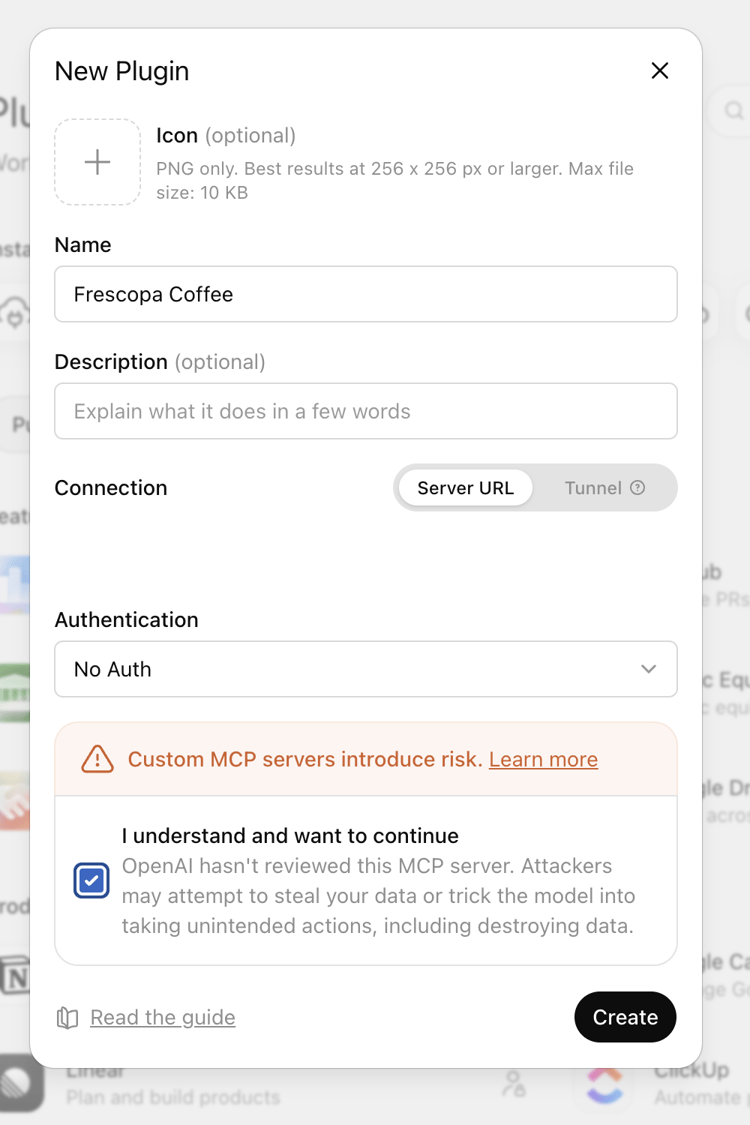Viewport: 750px width, 1125px height.
Task: Select the Server URL connection option
Action: [465, 488]
